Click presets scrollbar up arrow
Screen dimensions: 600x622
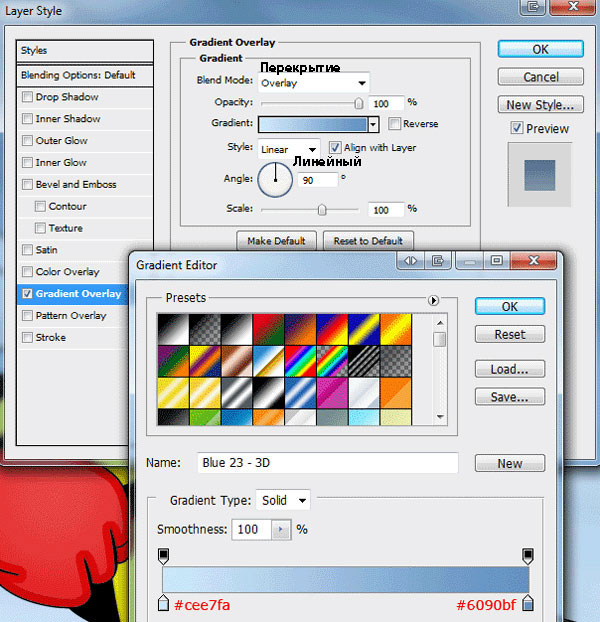tap(440, 323)
